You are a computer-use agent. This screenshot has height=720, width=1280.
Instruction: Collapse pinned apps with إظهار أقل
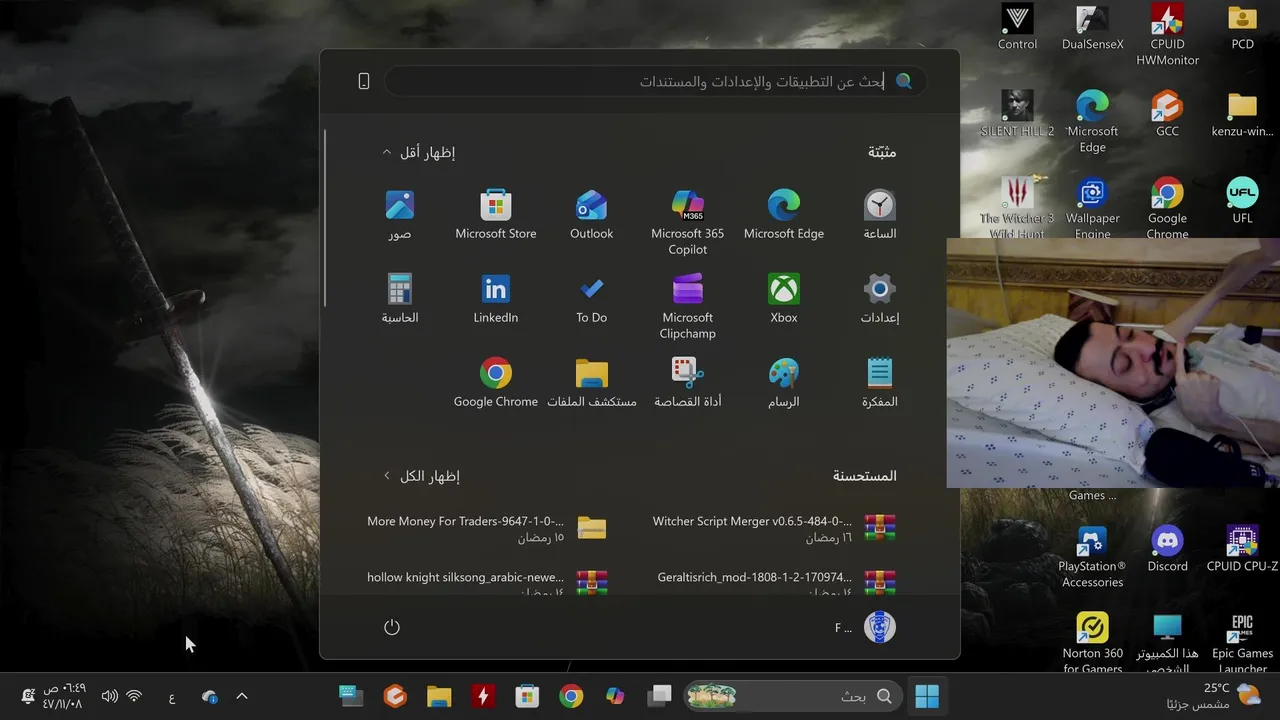click(x=418, y=152)
